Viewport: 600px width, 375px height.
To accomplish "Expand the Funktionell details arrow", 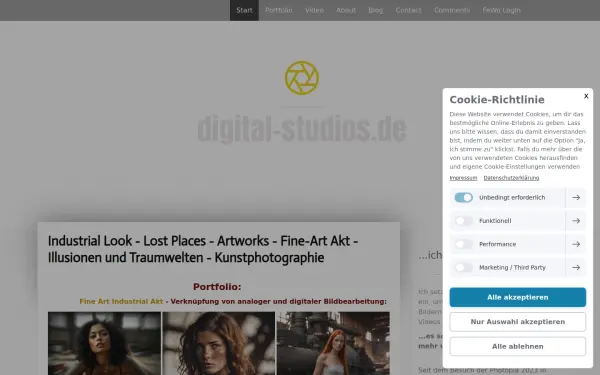I will [576, 221].
